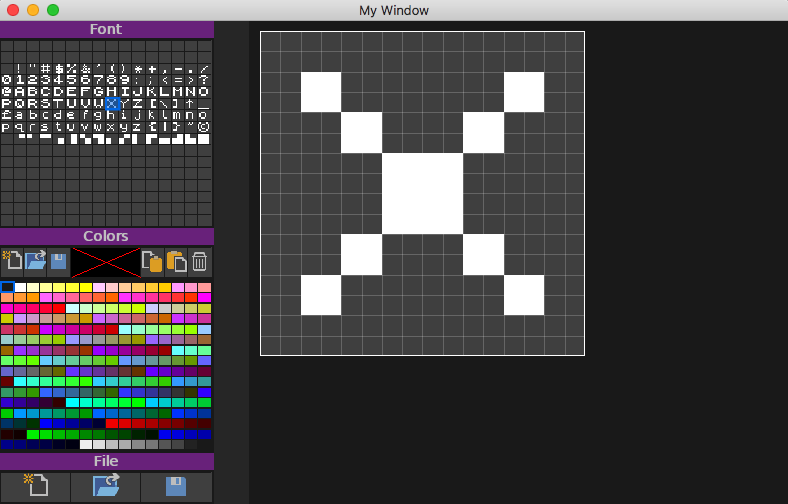Click the new palette icon in Colors toolbar

click(12, 262)
